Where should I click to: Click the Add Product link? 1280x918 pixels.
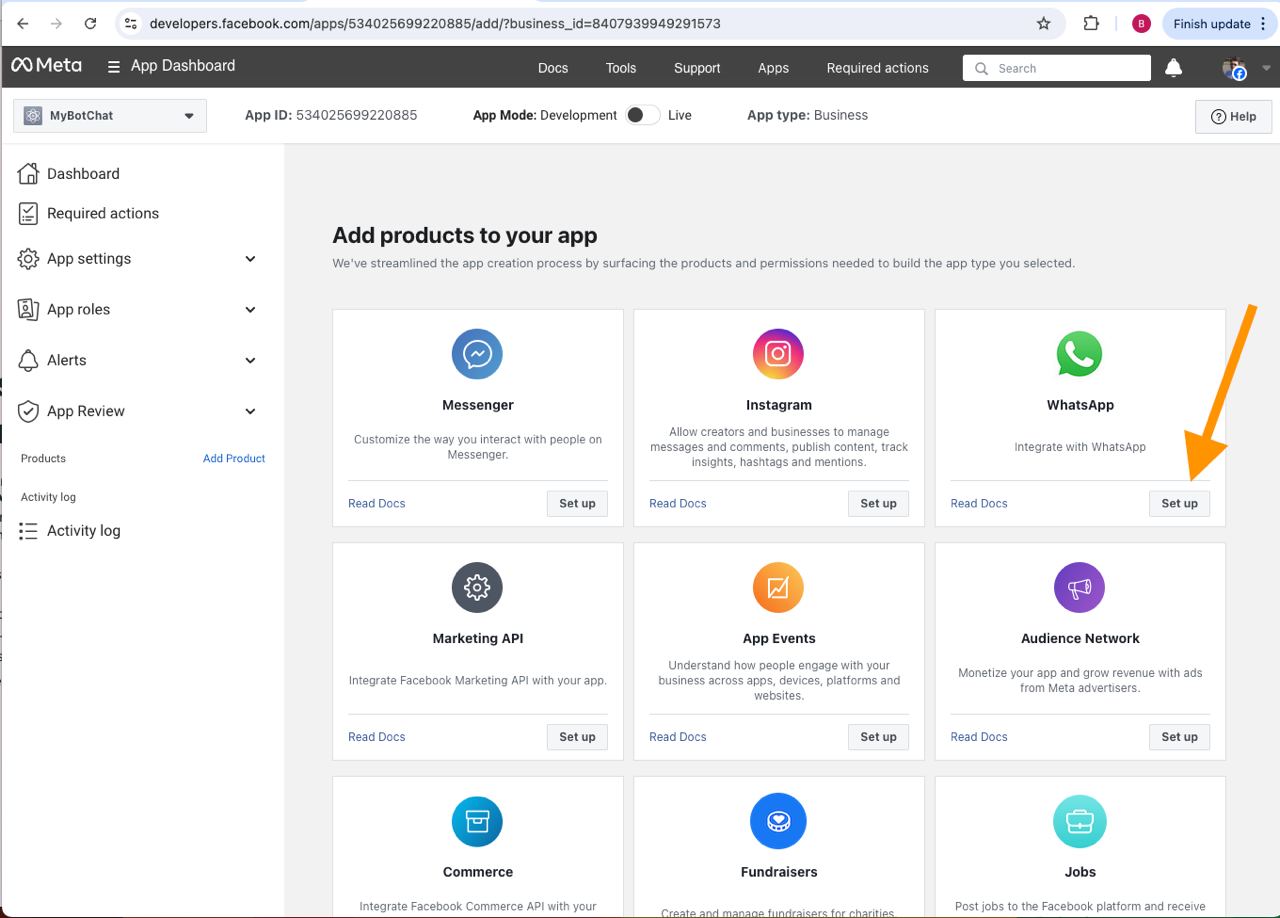click(x=234, y=458)
